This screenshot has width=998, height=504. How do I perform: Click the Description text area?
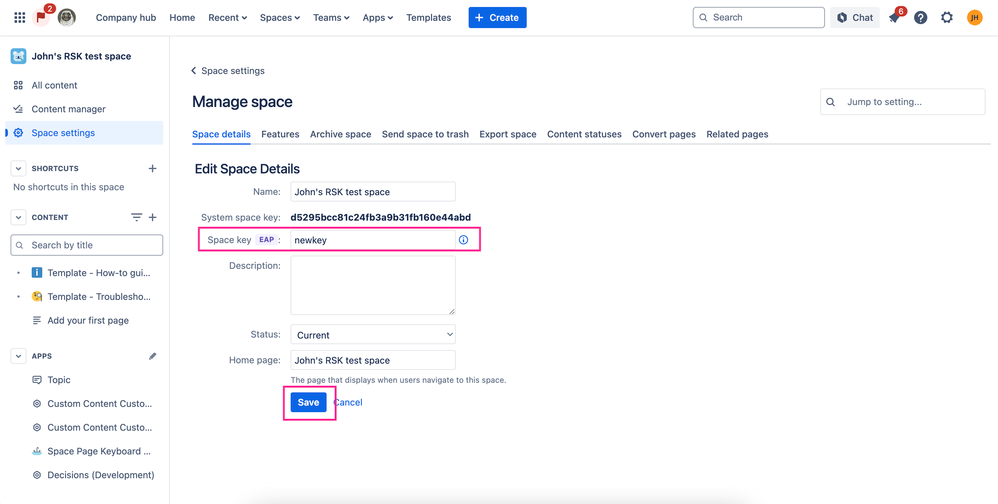coord(373,286)
